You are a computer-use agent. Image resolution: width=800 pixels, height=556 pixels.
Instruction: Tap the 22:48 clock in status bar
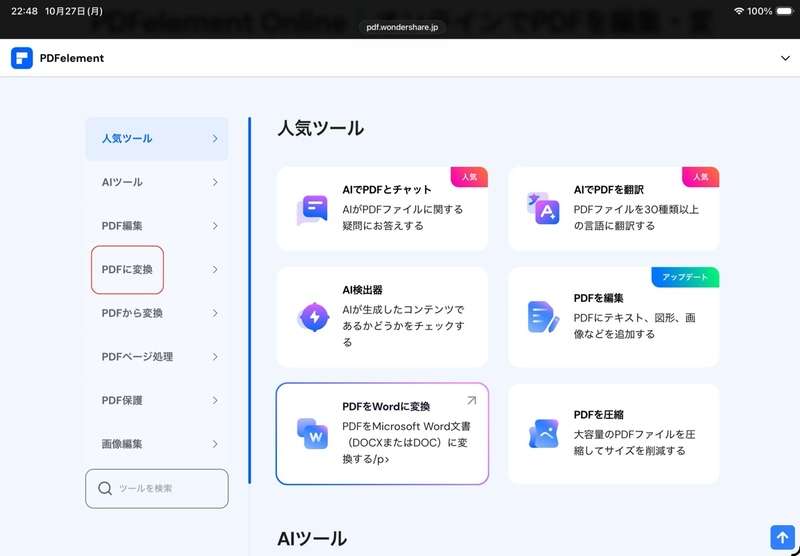pyautogui.click(x=24, y=11)
